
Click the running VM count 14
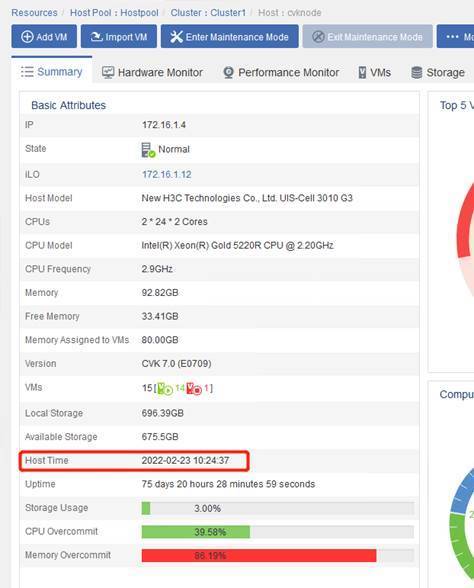click(180, 388)
